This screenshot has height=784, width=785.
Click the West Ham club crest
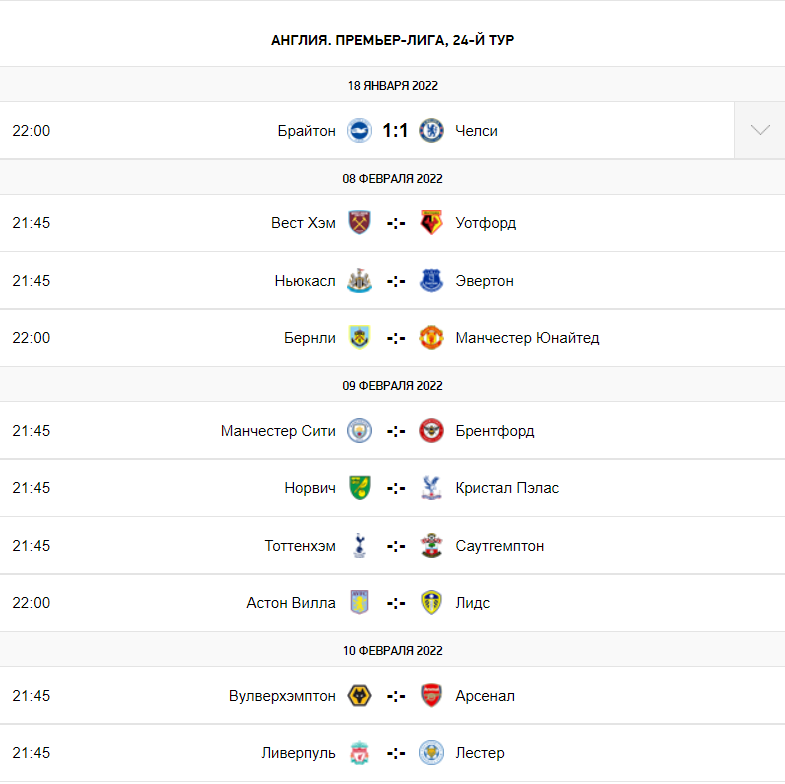tap(359, 223)
